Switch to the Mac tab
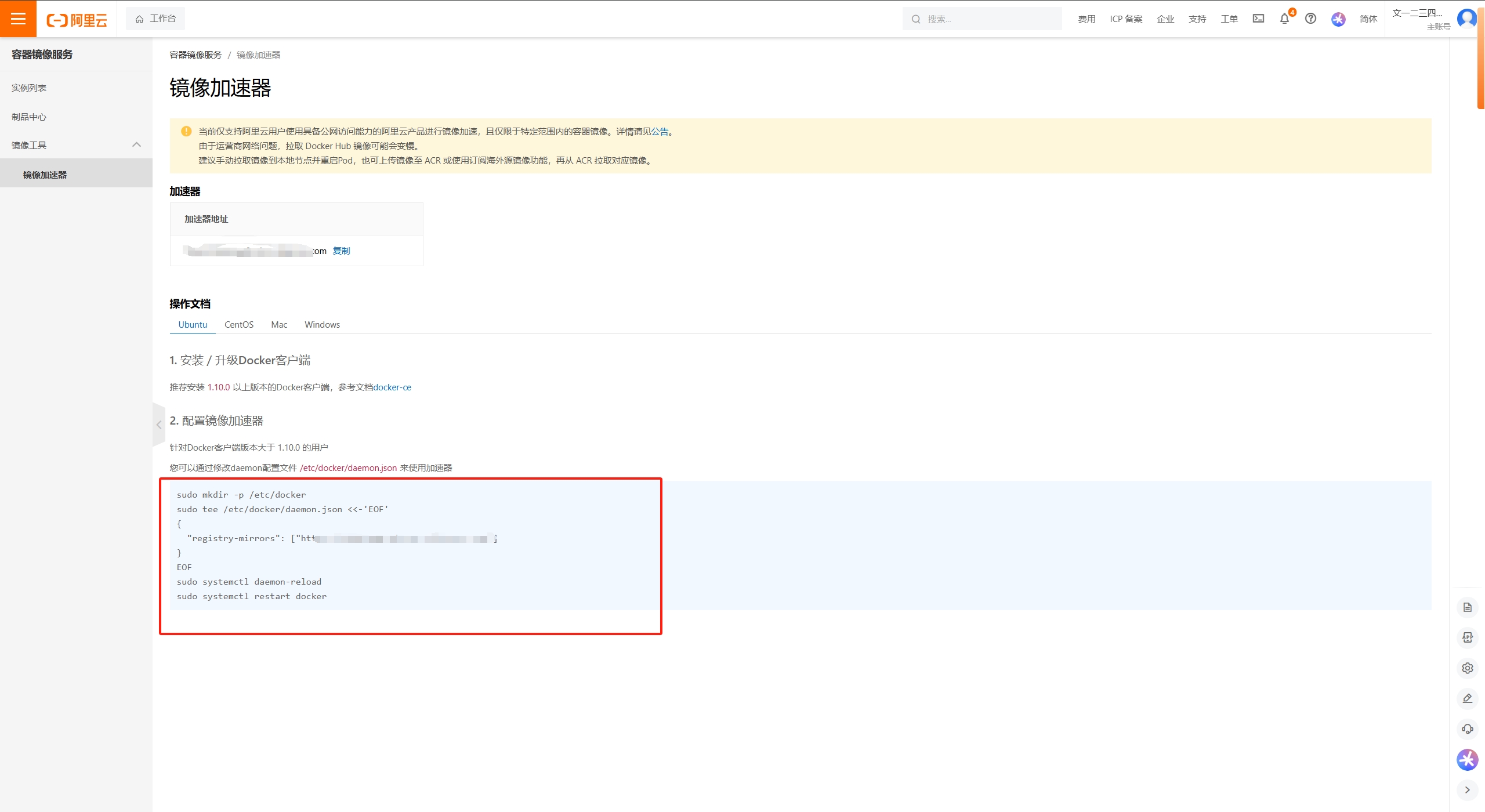This screenshot has height=812, width=1485. click(279, 324)
